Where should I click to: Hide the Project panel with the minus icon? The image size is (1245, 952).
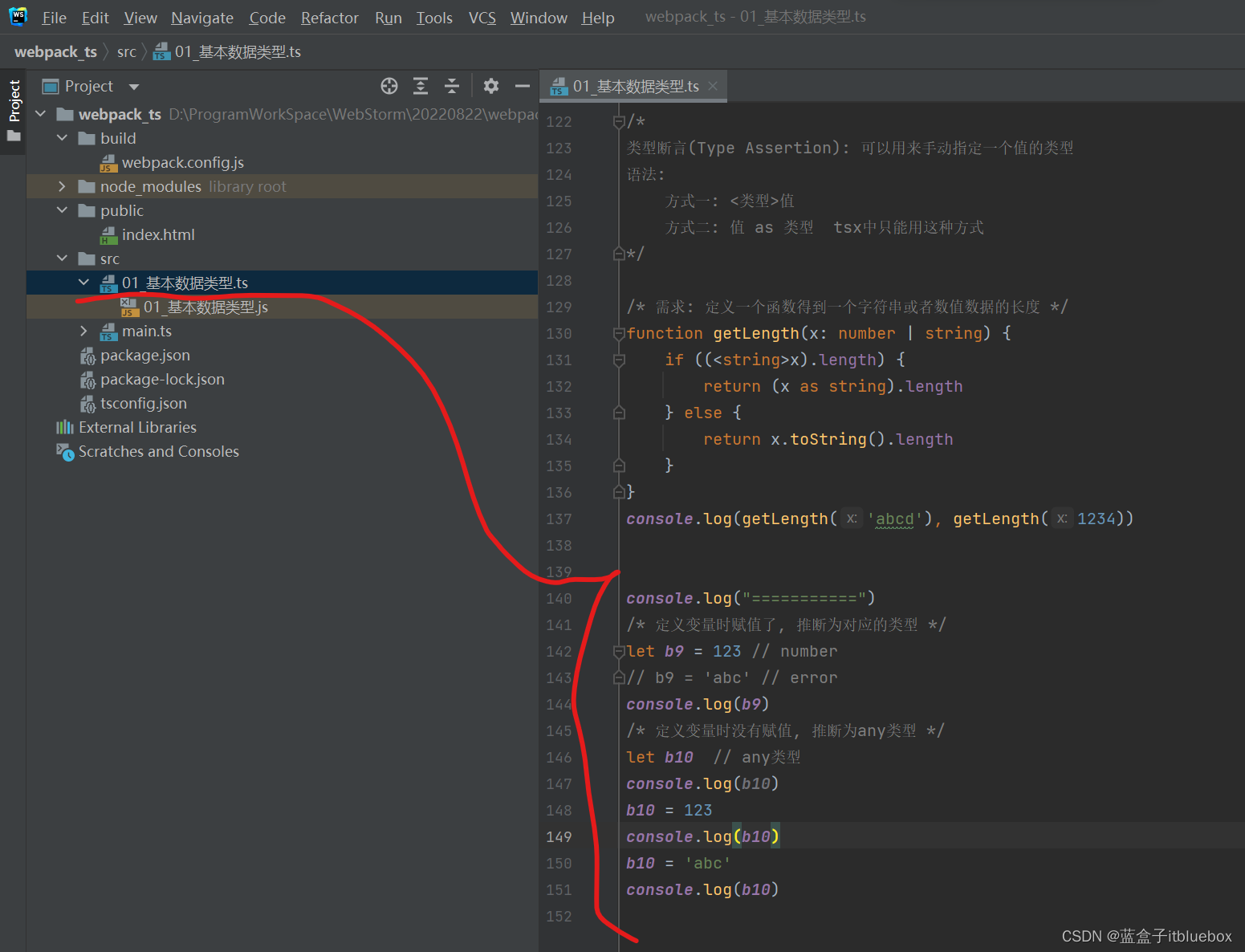pos(523,86)
